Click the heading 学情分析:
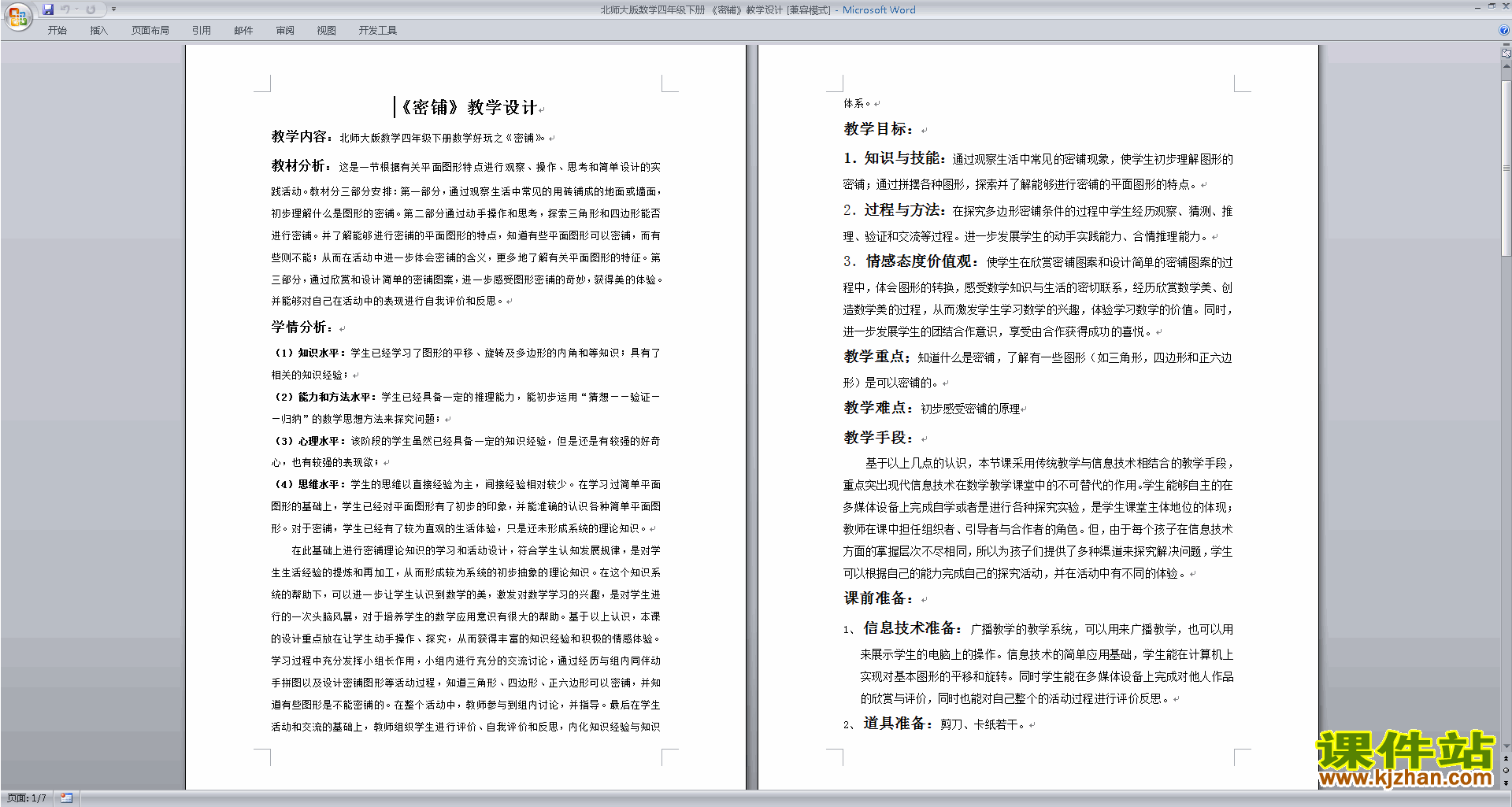 point(302,327)
